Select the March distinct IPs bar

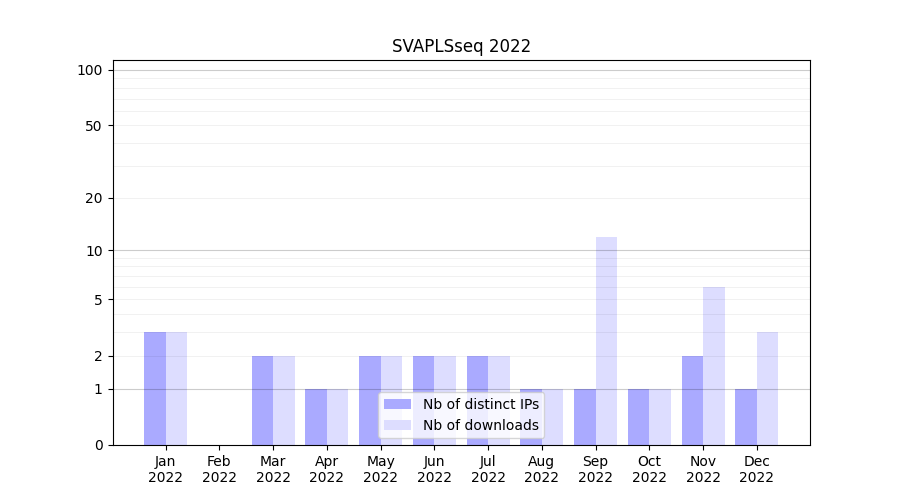(x=262, y=400)
